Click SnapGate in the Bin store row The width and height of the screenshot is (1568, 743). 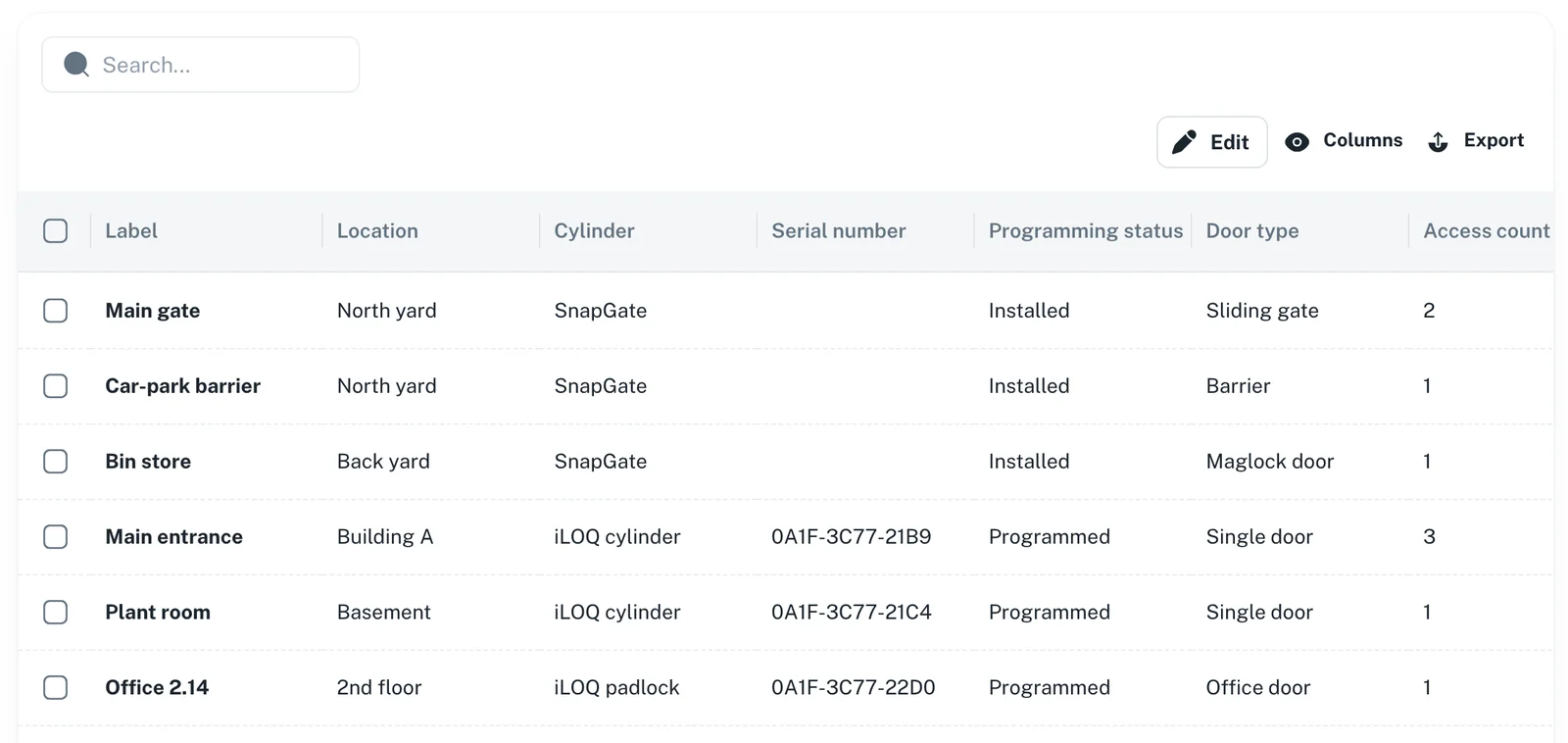tap(601, 462)
